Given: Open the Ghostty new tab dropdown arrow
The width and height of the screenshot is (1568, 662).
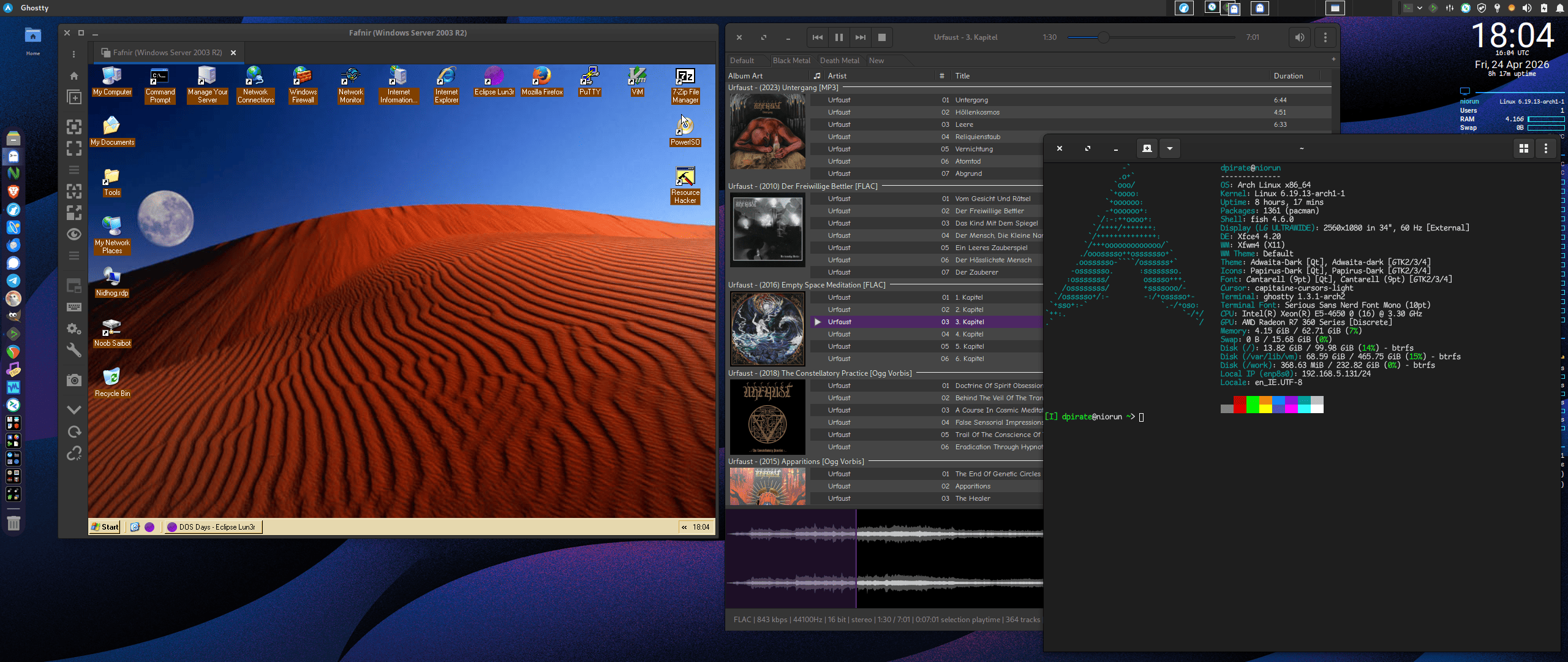Looking at the screenshot, I should tap(1170, 148).
